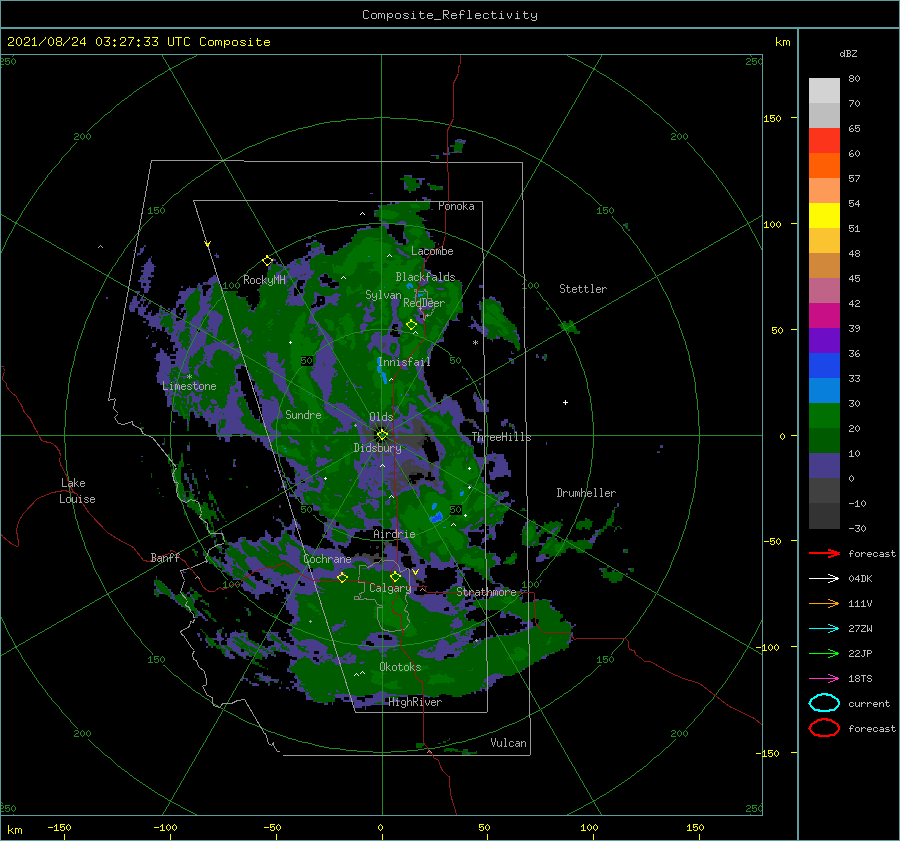Click the Limestone label
This screenshot has width=900, height=841.
click(x=189, y=386)
